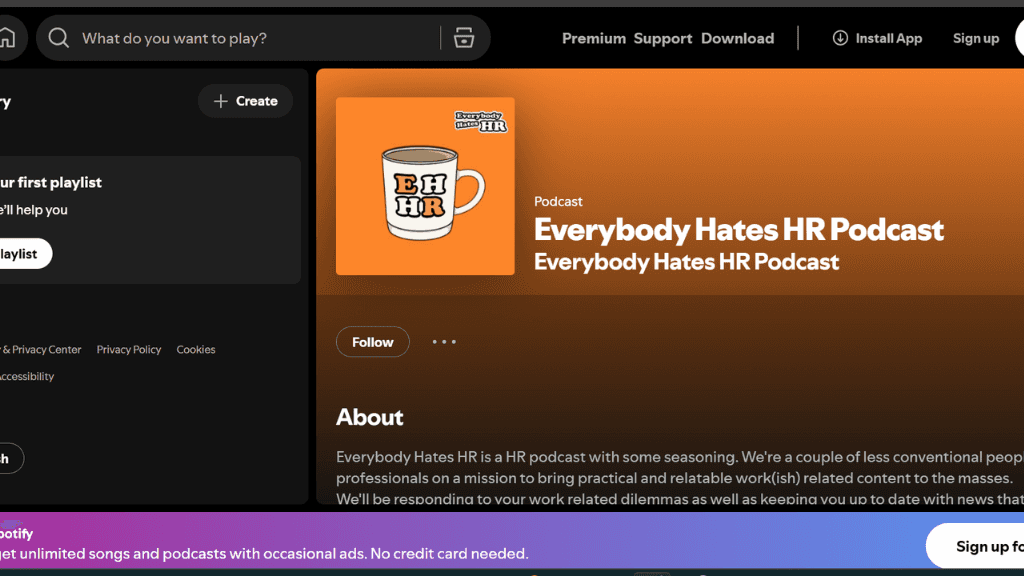The image size is (1024, 576).
Task: Click the banner Sign up button
Action: point(975,546)
